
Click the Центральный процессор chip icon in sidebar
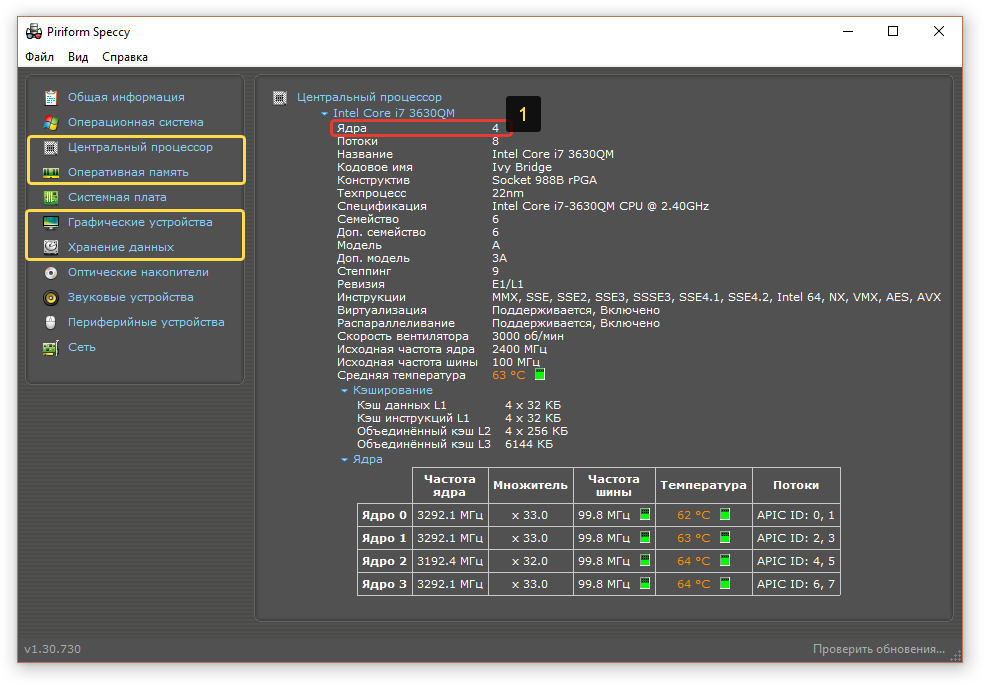[x=51, y=147]
